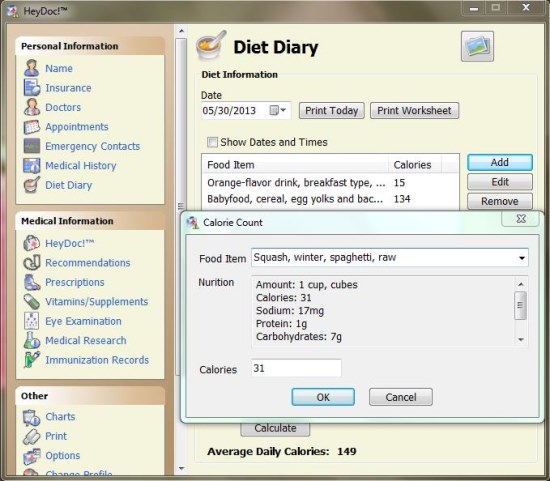Click the Calories input field showing 31
Viewport: 550px width, 481px height.
click(x=296, y=368)
